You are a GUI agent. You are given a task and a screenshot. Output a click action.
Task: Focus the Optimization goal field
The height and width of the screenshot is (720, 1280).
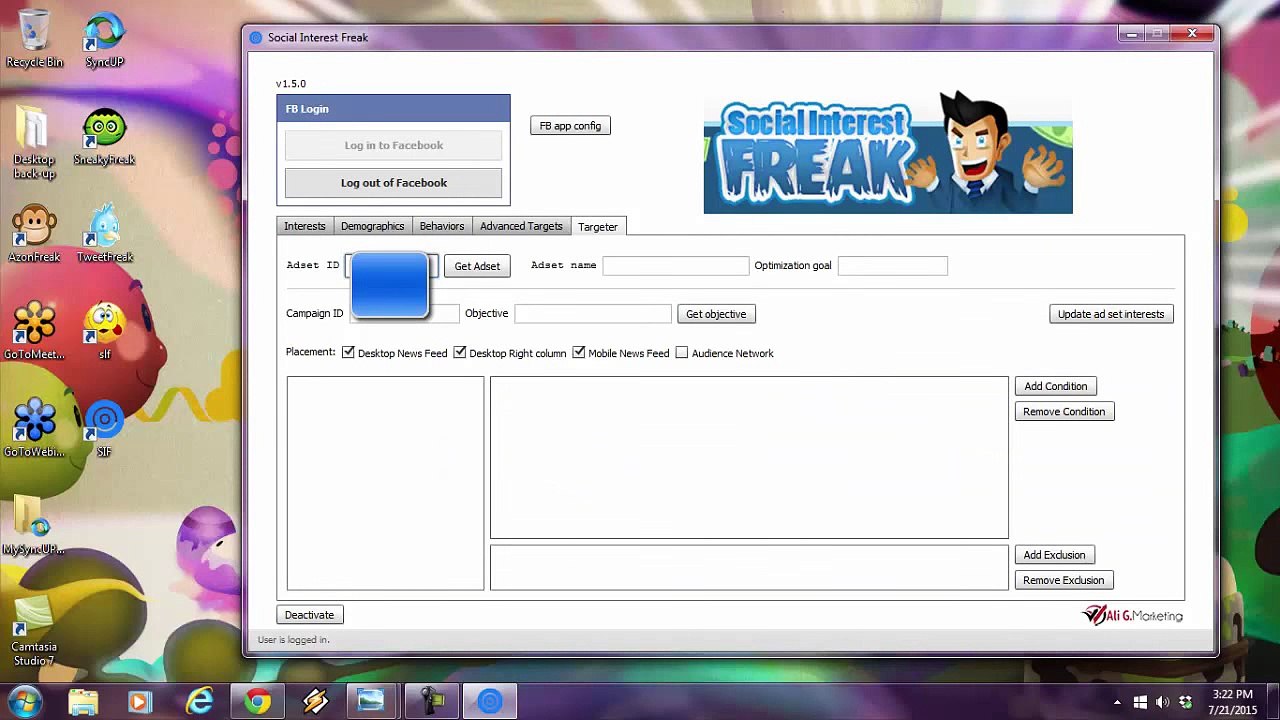tap(892, 266)
